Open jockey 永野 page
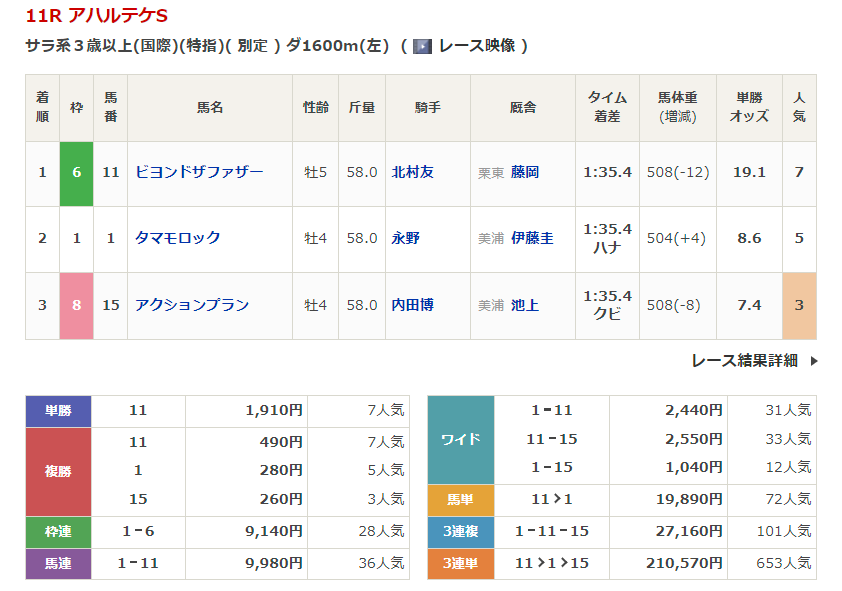Viewport: 842px width, 591px height. click(x=405, y=238)
